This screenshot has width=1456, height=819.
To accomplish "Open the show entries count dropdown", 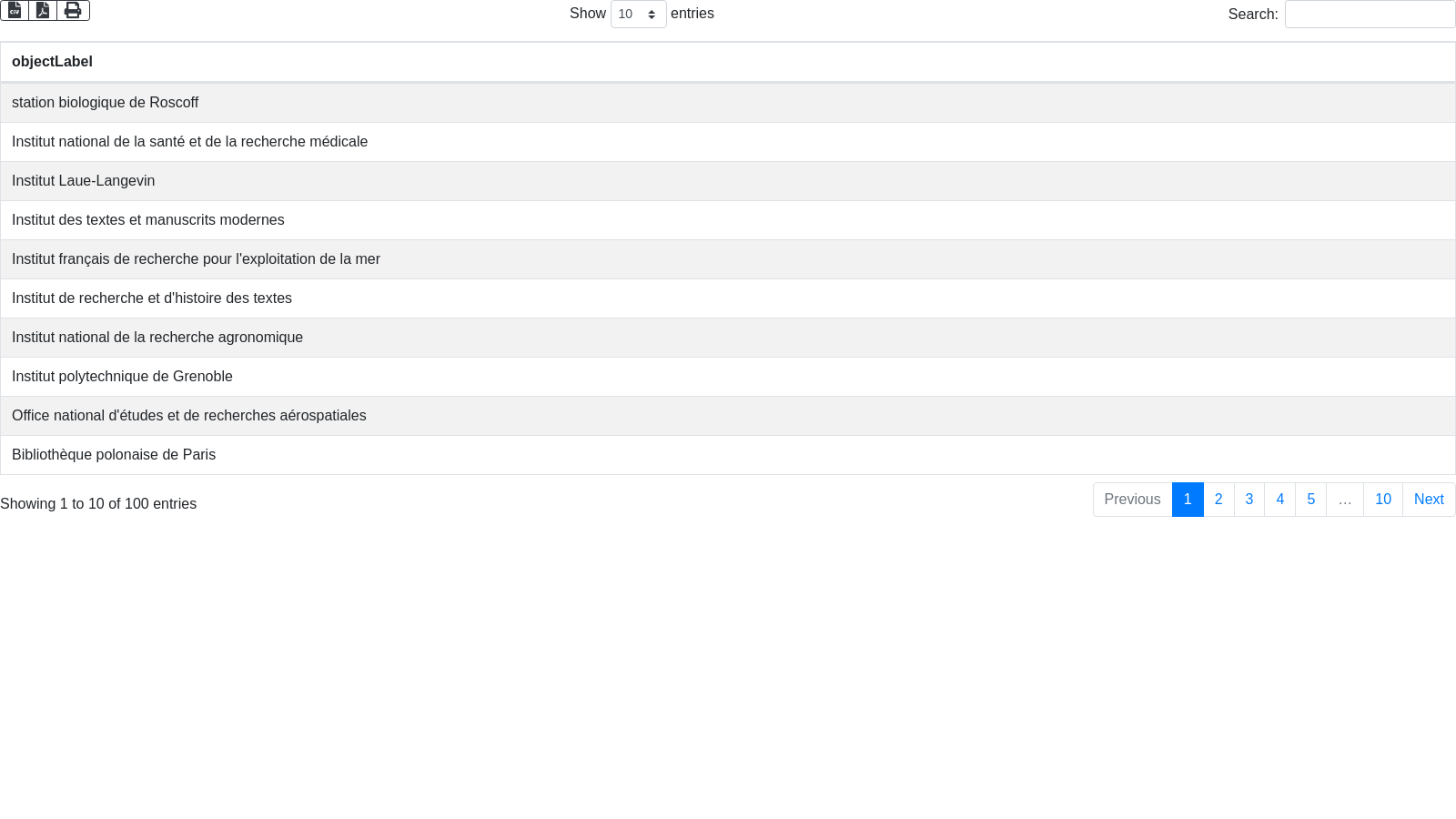I will pyautogui.click(x=638, y=15).
